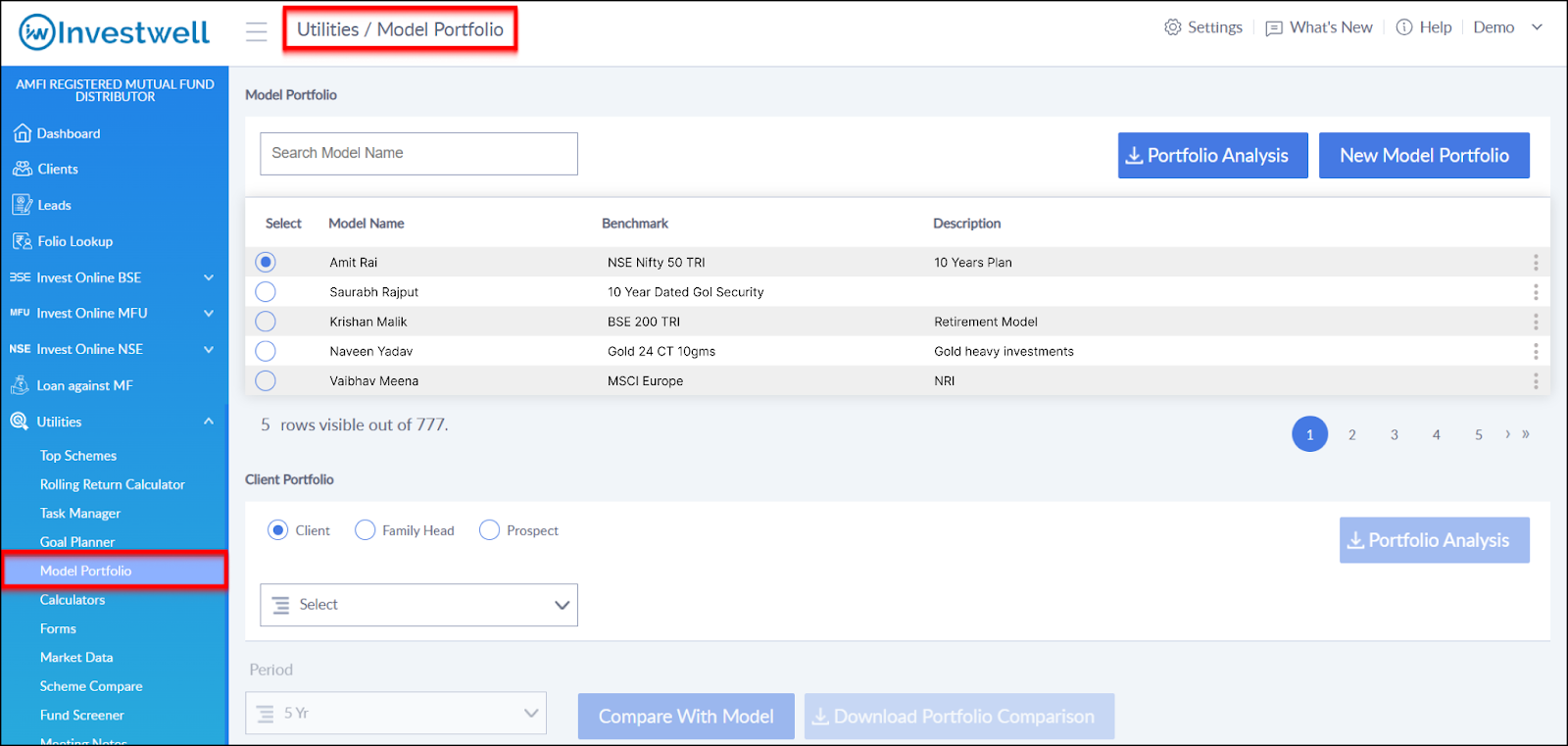Click the Folio Lookup icon

(x=22, y=241)
